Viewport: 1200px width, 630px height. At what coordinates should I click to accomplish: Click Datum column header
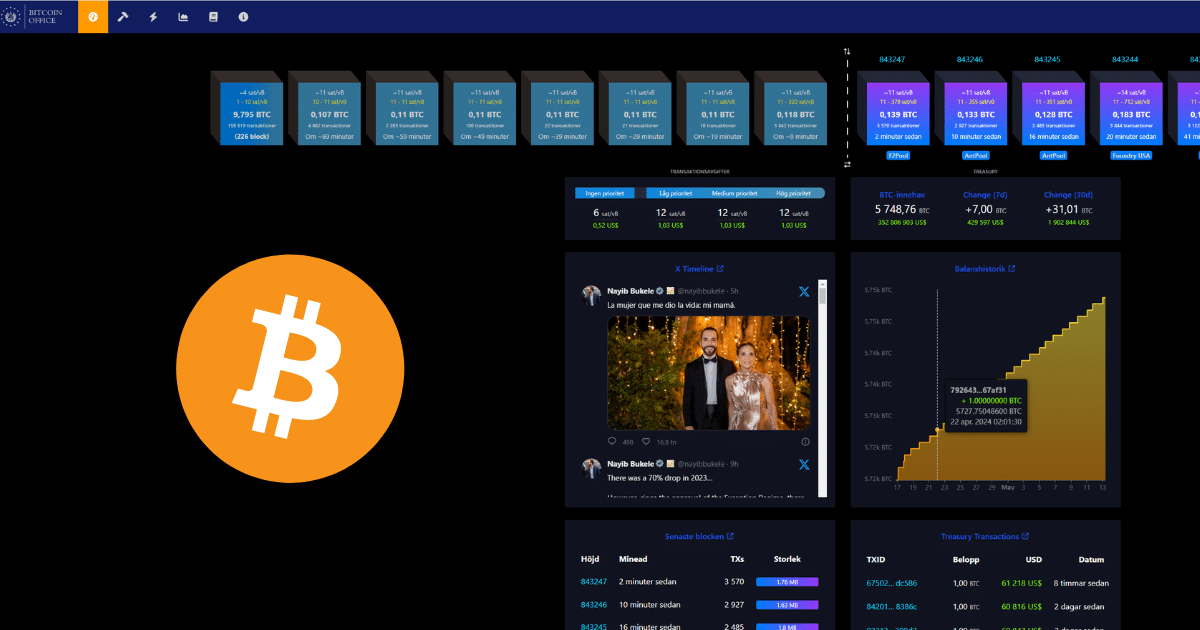1091,560
